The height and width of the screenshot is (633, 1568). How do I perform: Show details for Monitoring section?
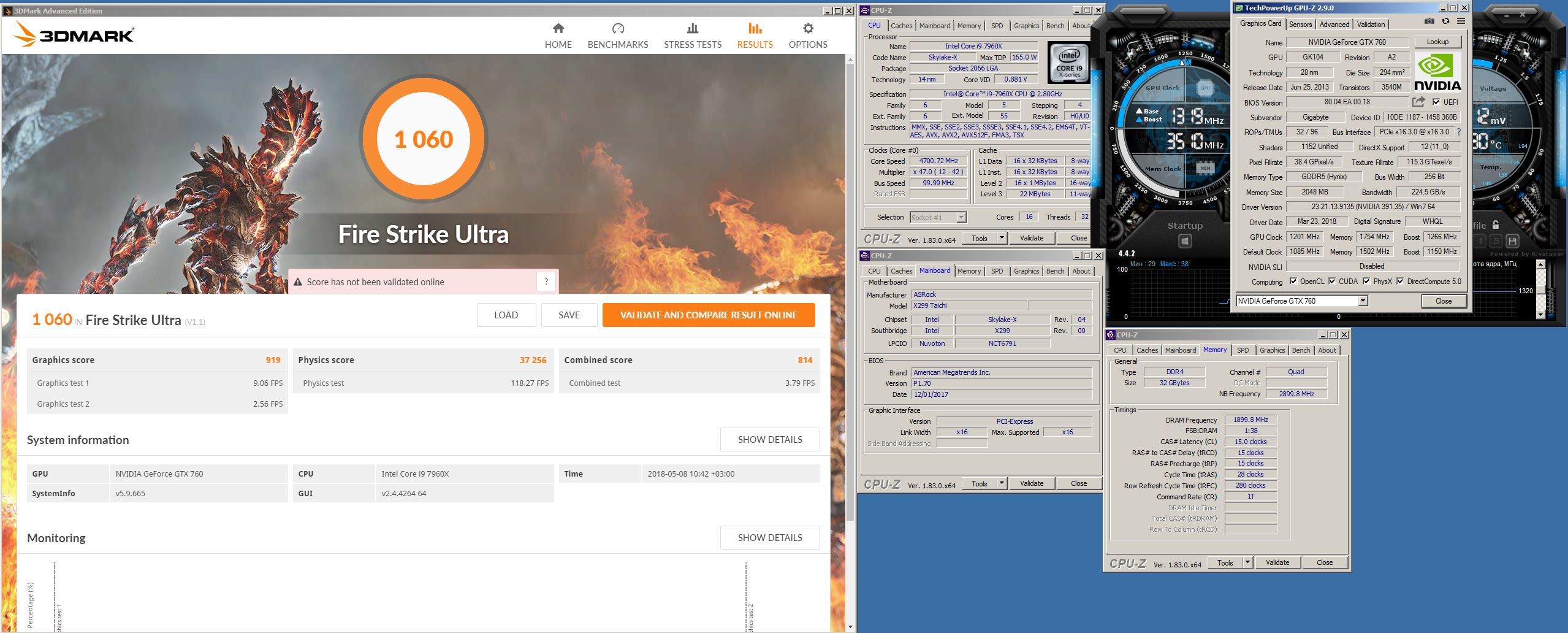coord(770,538)
